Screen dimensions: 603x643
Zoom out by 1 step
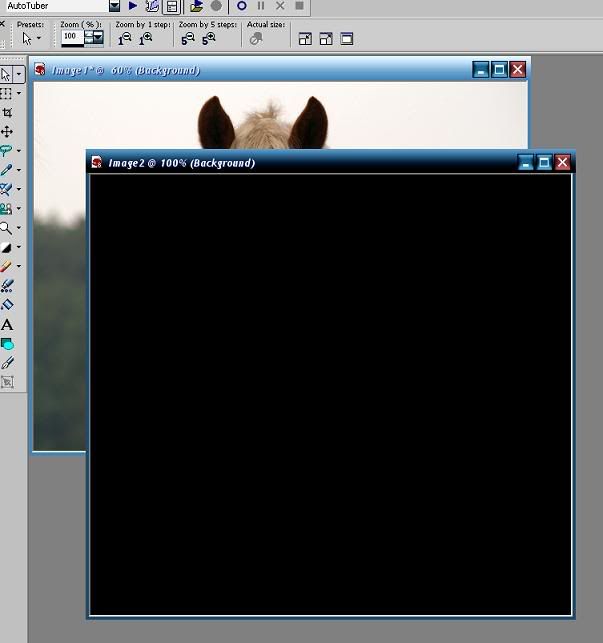coord(124,39)
